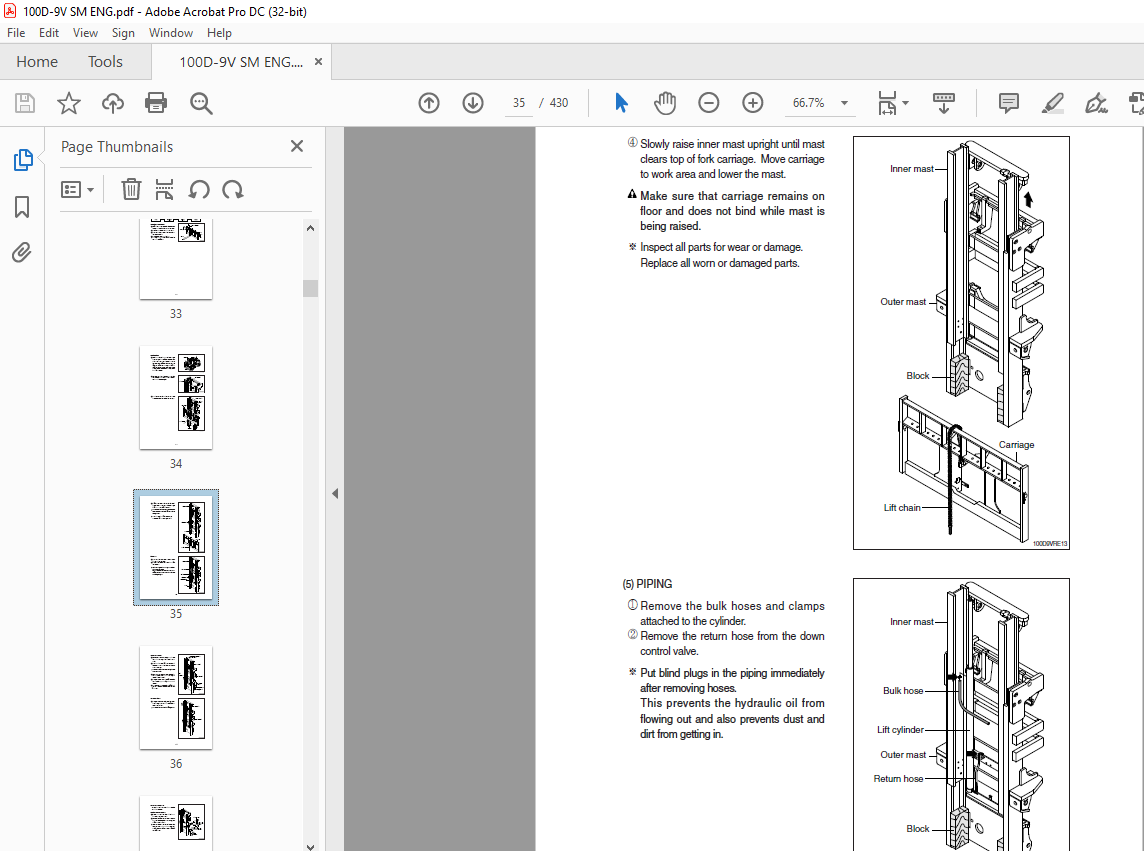
Task: Rotate page clockwise
Action: pos(233,190)
